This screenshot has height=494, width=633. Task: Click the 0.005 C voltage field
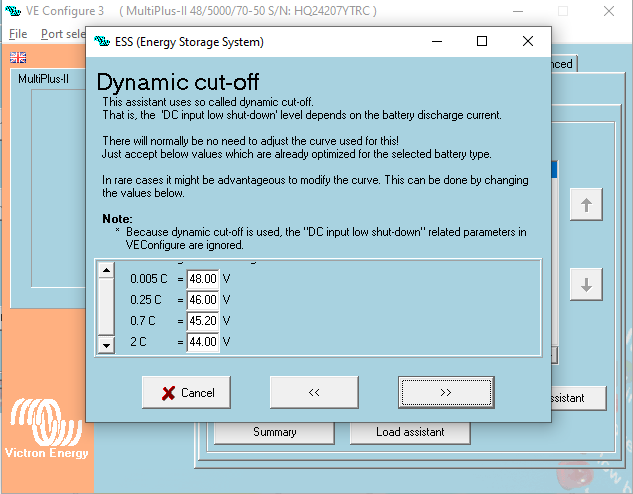[x=204, y=278]
